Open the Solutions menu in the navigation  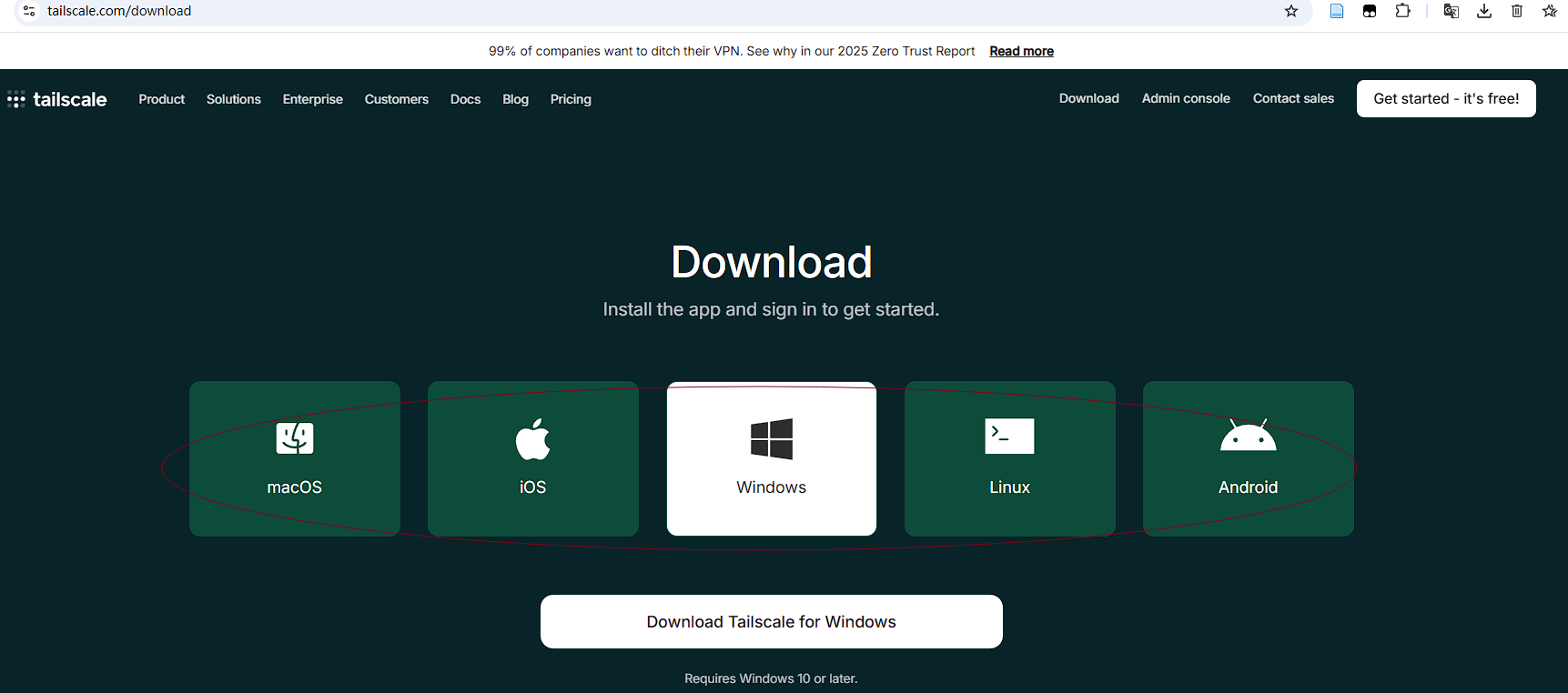[x=234, y=99]
